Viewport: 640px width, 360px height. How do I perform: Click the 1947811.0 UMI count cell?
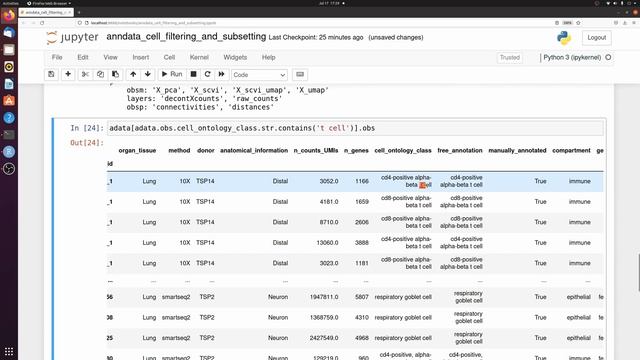[x=324, y=297]
